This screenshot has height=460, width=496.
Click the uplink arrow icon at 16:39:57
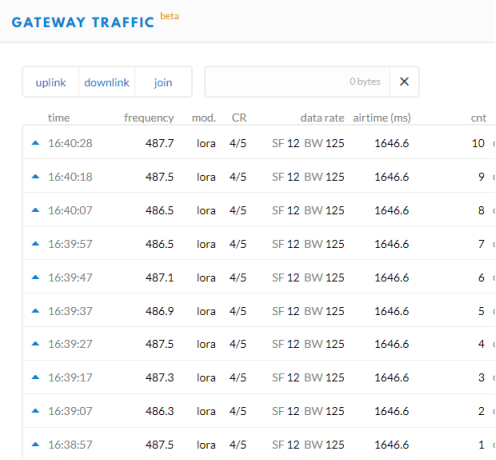35,244
